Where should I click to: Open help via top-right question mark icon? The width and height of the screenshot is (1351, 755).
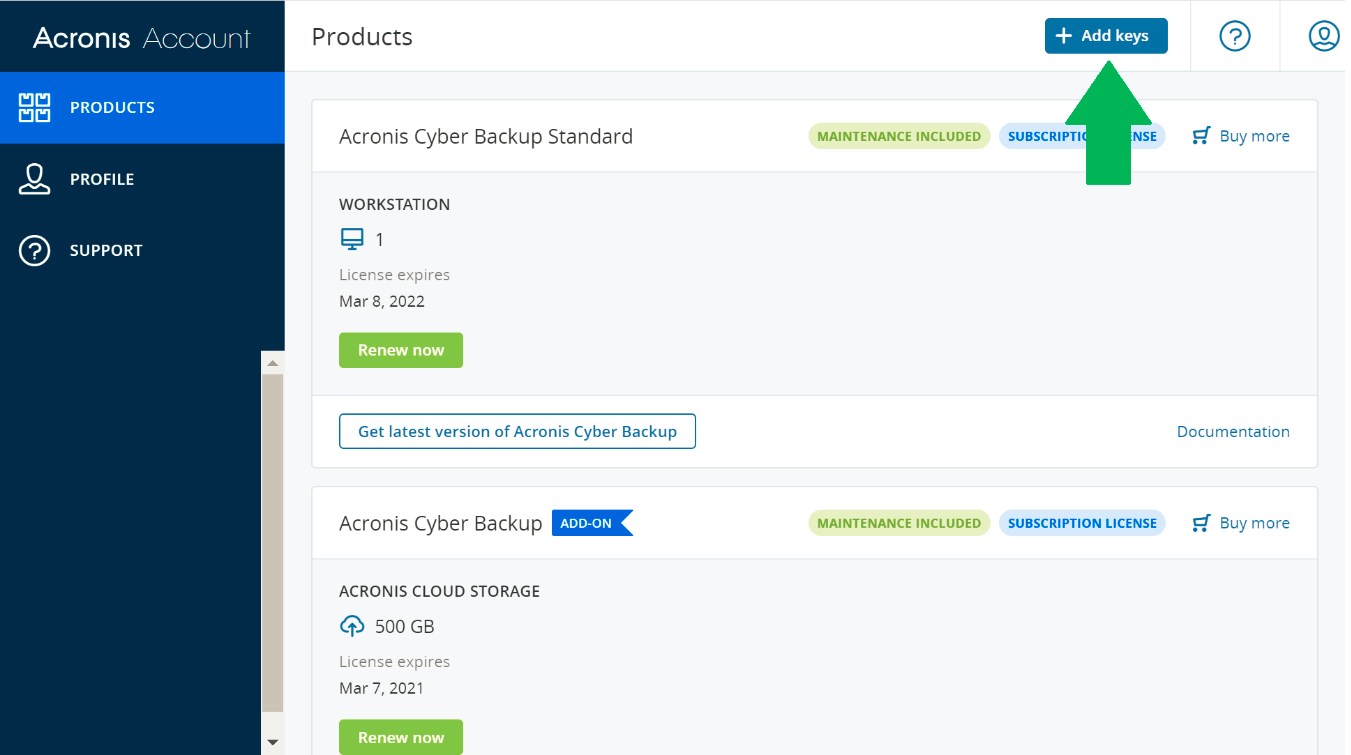[1235, 36]
